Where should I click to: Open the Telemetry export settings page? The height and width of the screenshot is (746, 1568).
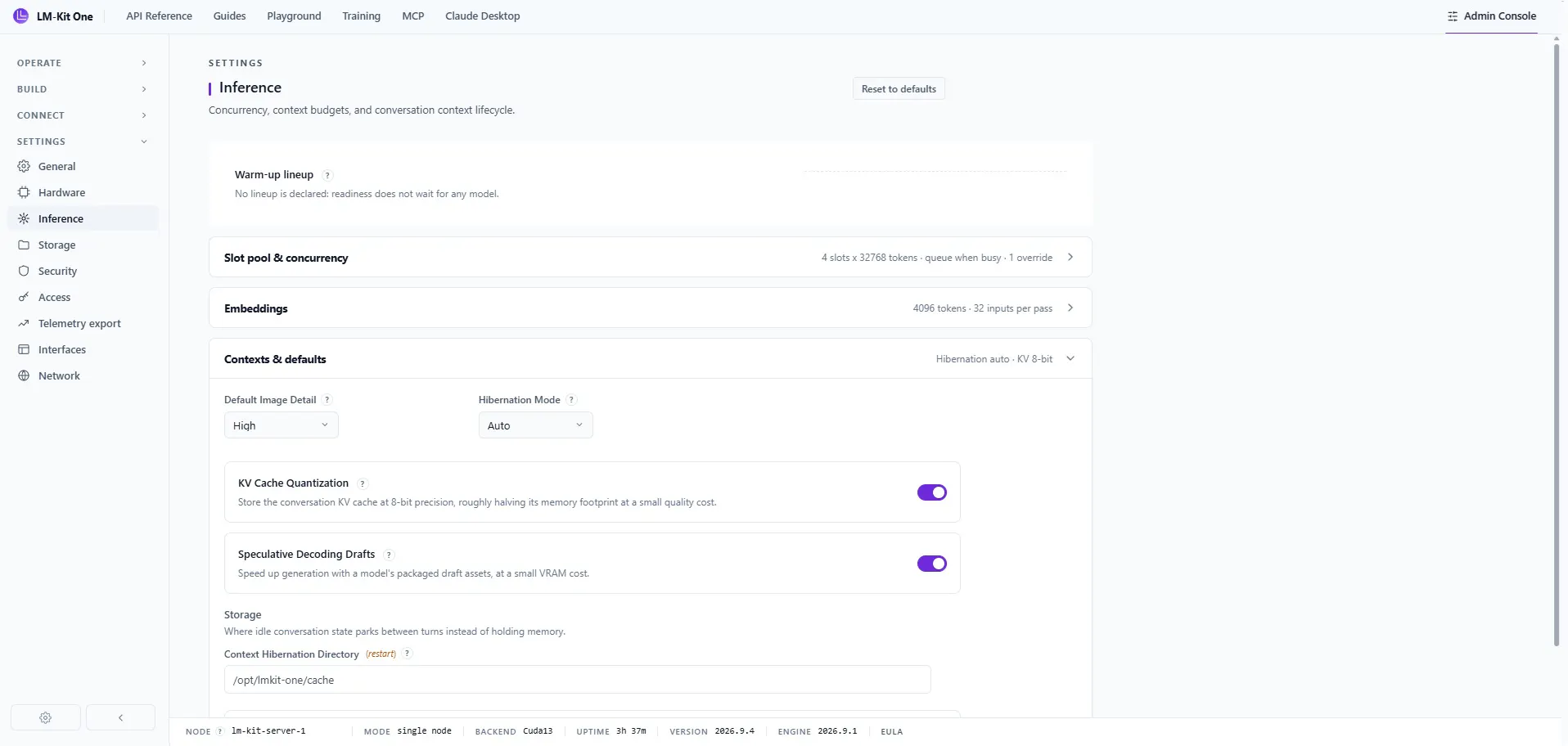83,323
